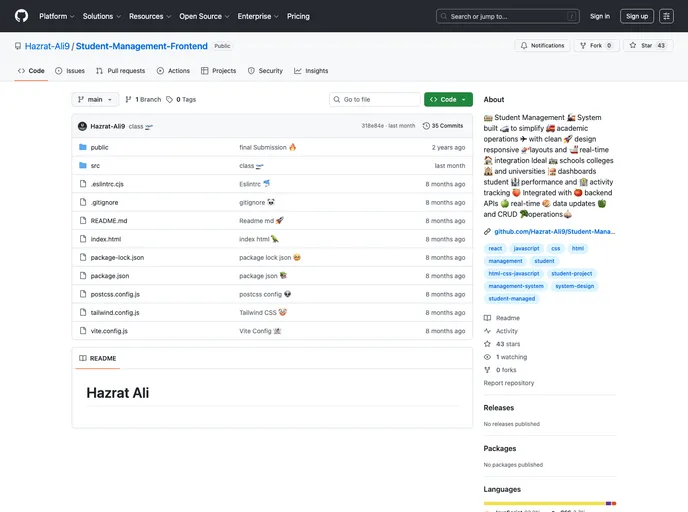Fork the repository
The height and width of the screenshot is (512, 688).
[596, 46]
